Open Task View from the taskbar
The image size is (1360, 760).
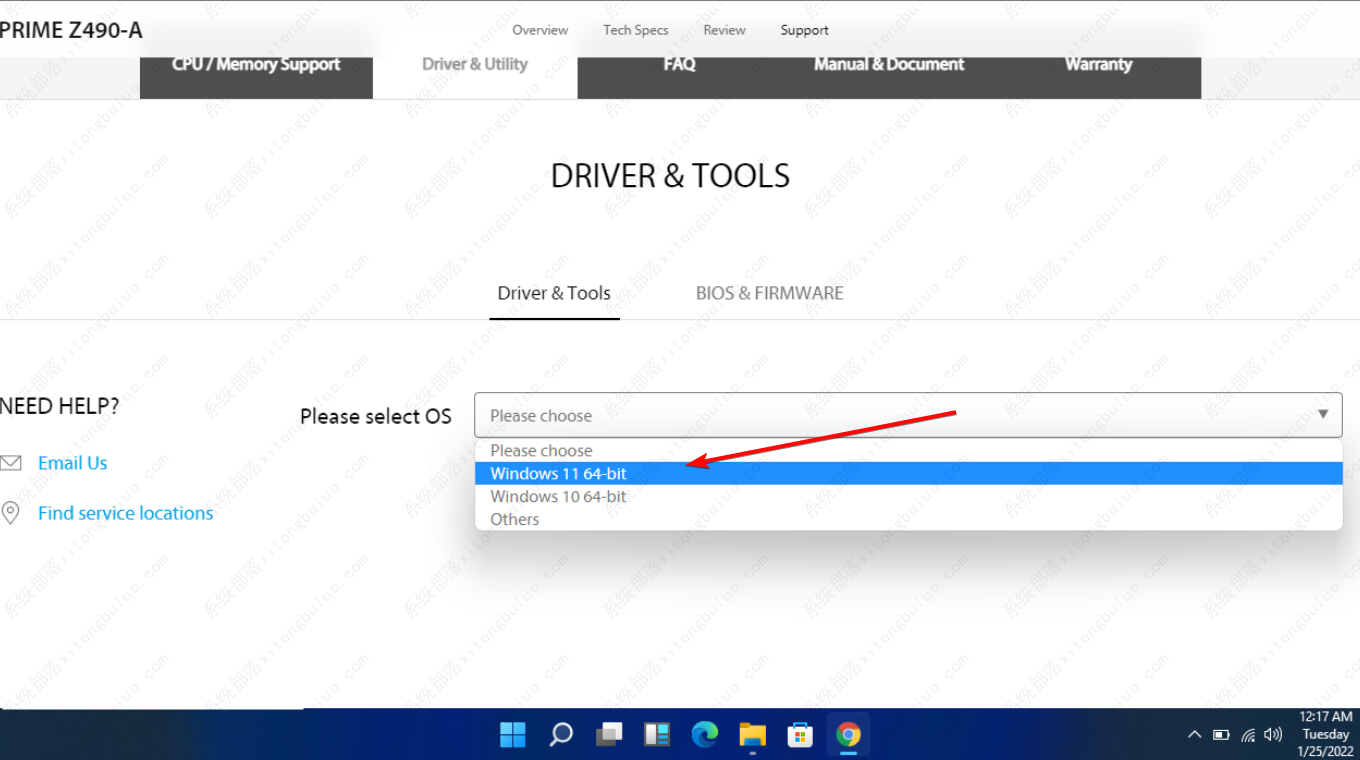click(x=609, y=735)
